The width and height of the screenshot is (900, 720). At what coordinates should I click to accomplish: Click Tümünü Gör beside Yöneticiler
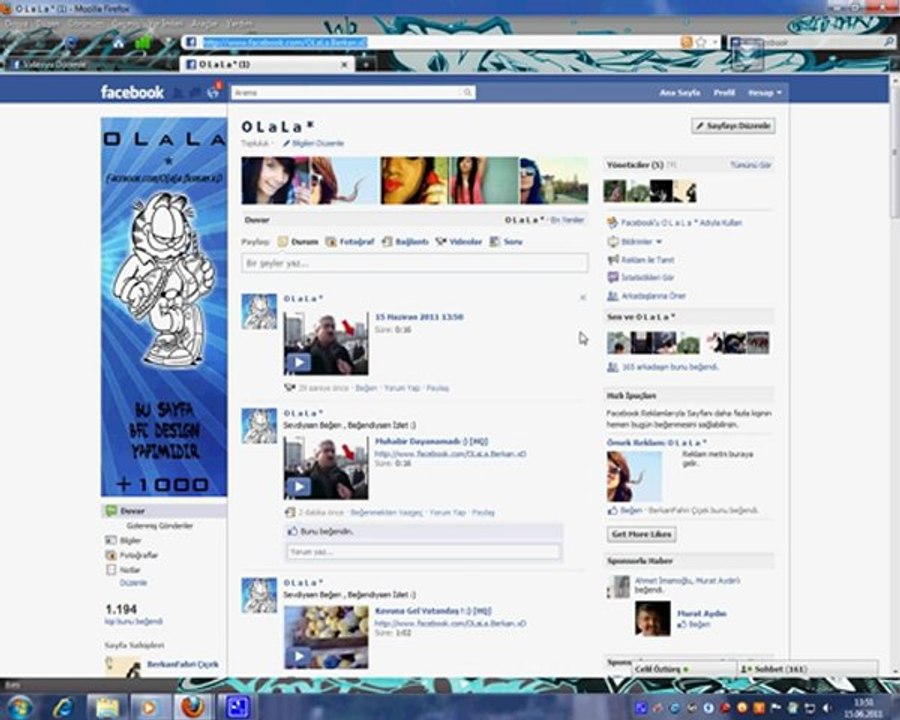750,165
